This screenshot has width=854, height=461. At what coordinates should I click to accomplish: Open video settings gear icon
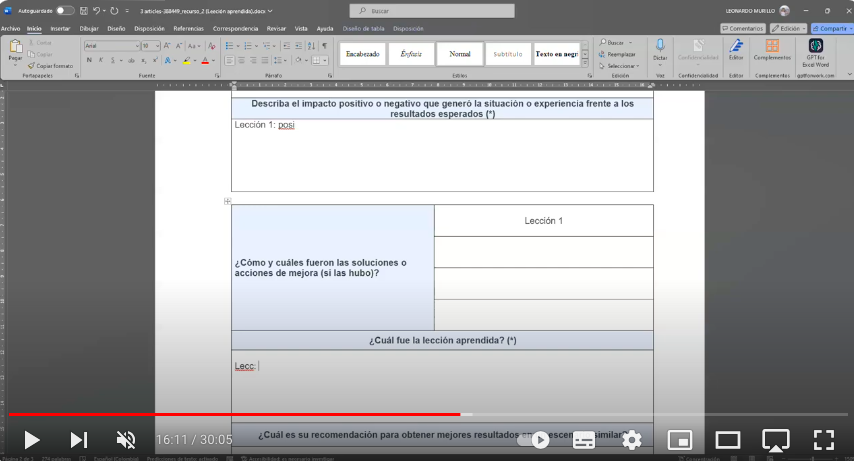(631, 439)
